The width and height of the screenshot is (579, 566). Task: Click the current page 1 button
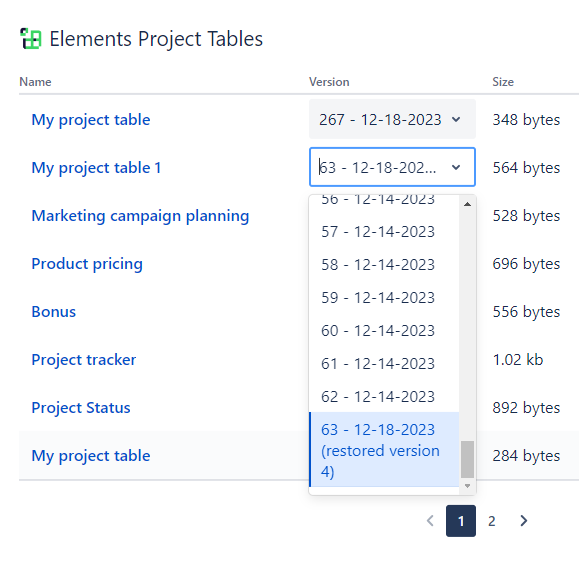461,521
